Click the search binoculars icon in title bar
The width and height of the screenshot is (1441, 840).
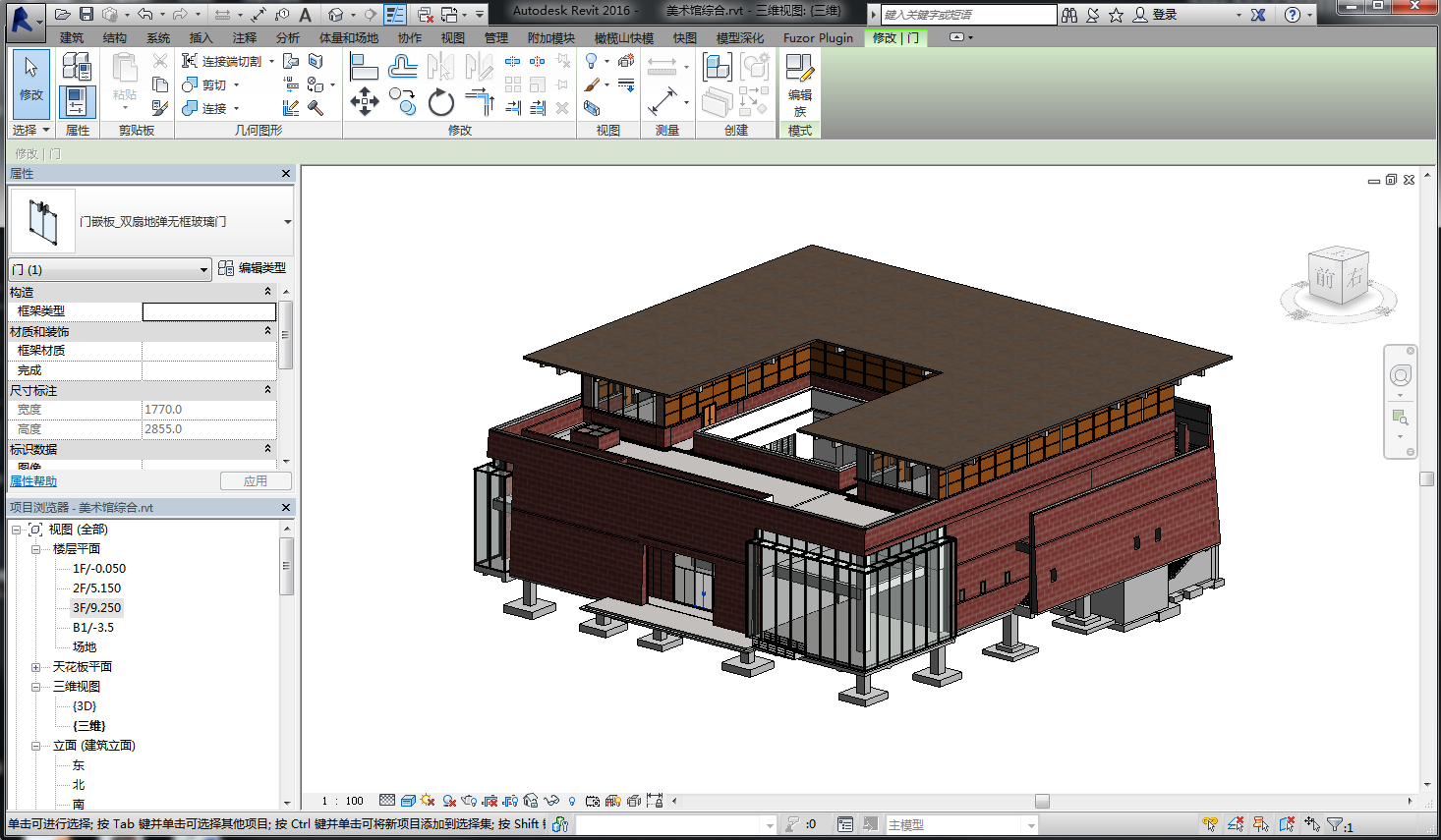coord(1069,15)
